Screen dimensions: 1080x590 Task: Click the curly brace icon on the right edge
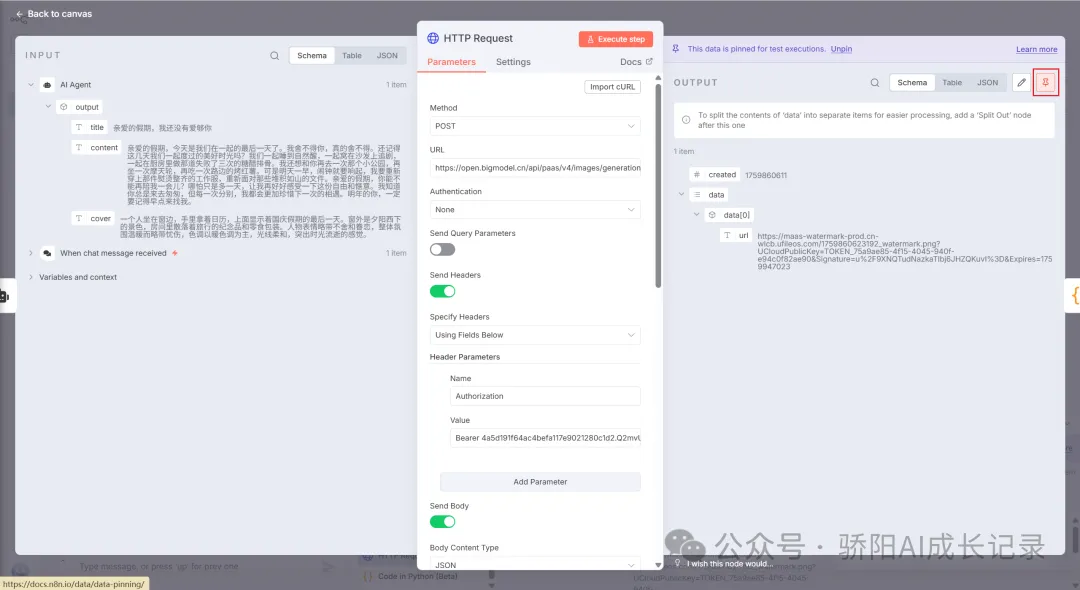[x=1074, y=295]
